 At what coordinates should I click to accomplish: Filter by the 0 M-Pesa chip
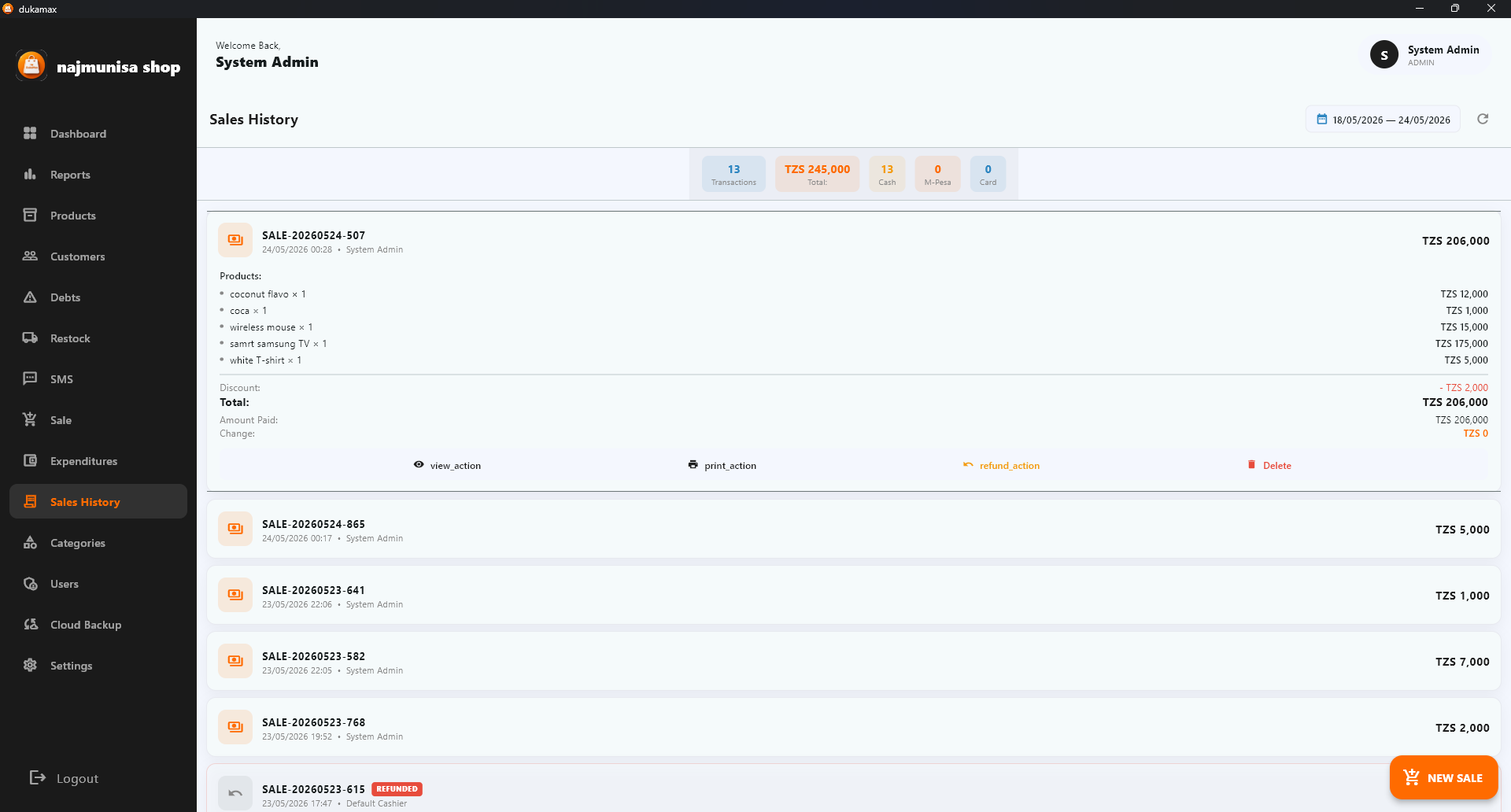[937, 174]
